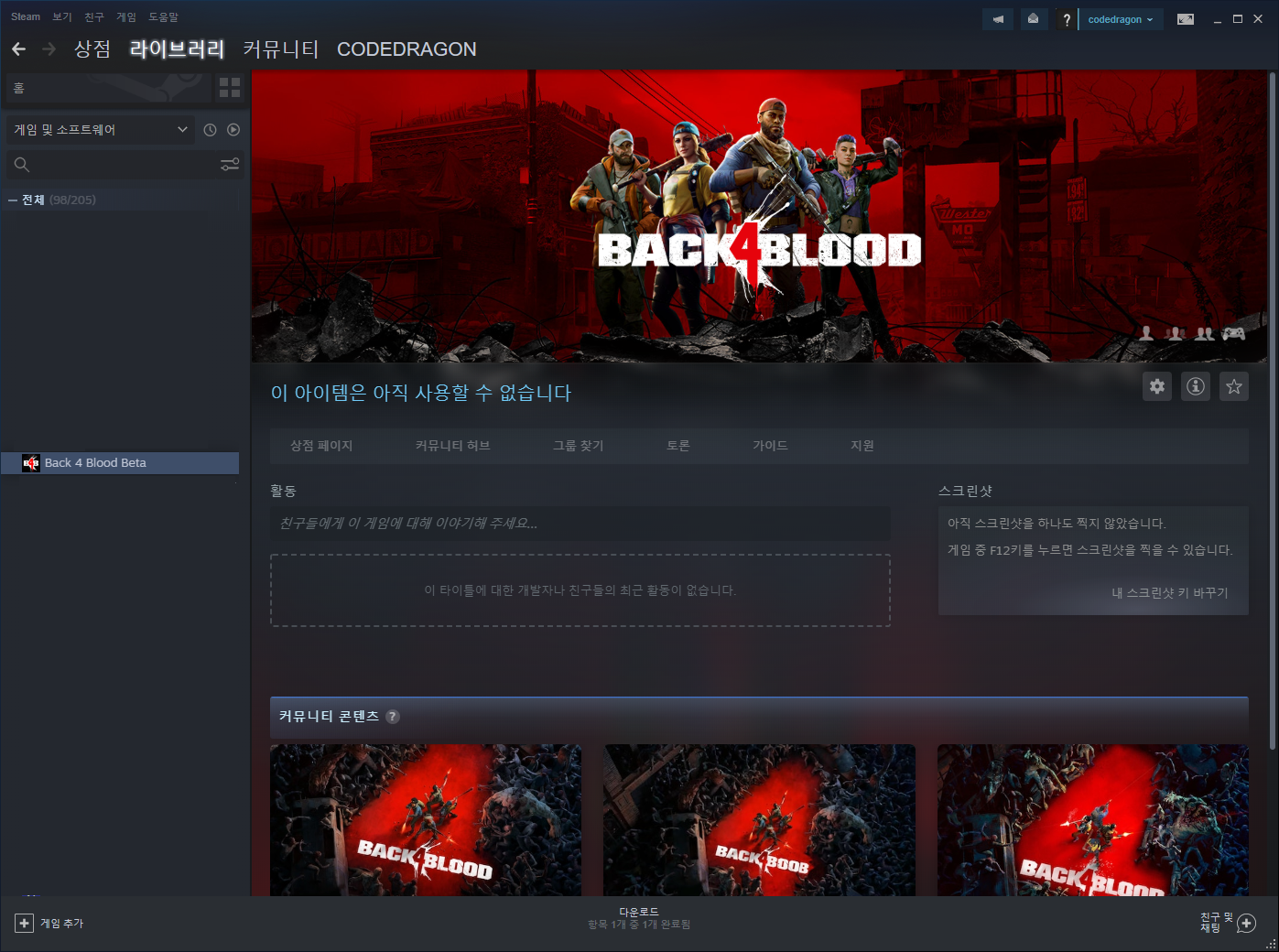Click the 커뮤니티 콘텐츠 section header
Image resolution: width=1279 pixels, height=952 pixels.
click(759, 717)
